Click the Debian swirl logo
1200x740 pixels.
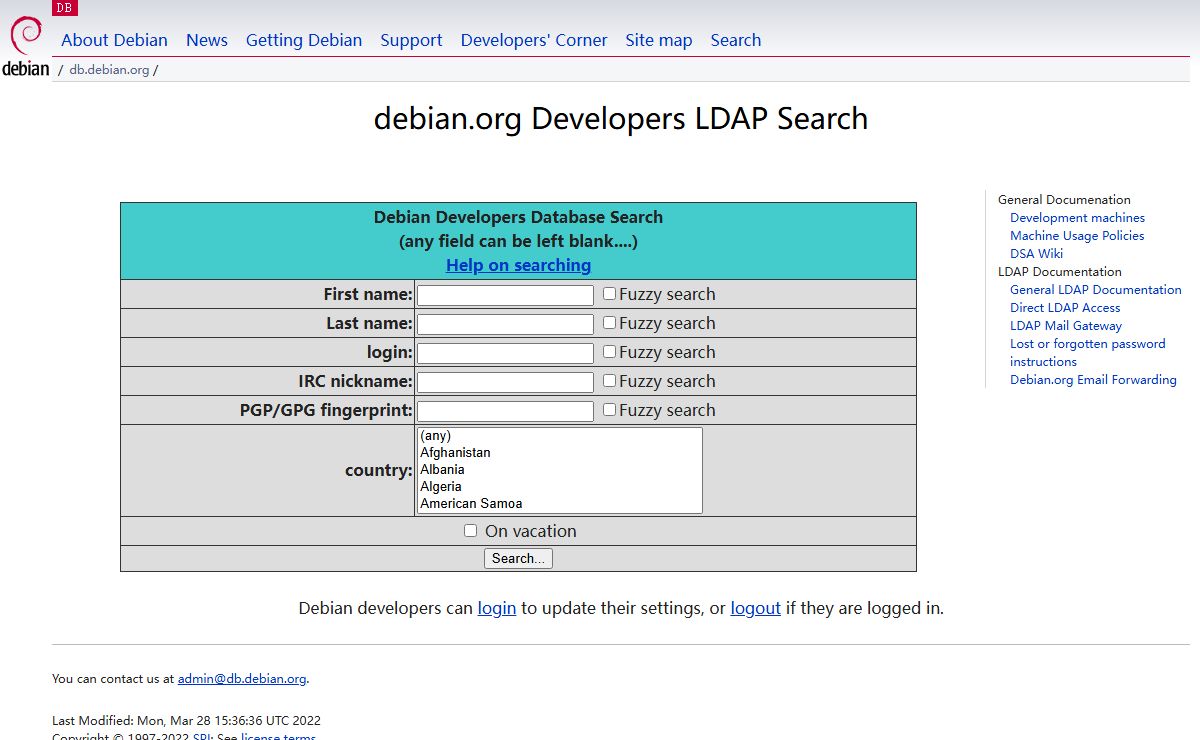[26, 46]
